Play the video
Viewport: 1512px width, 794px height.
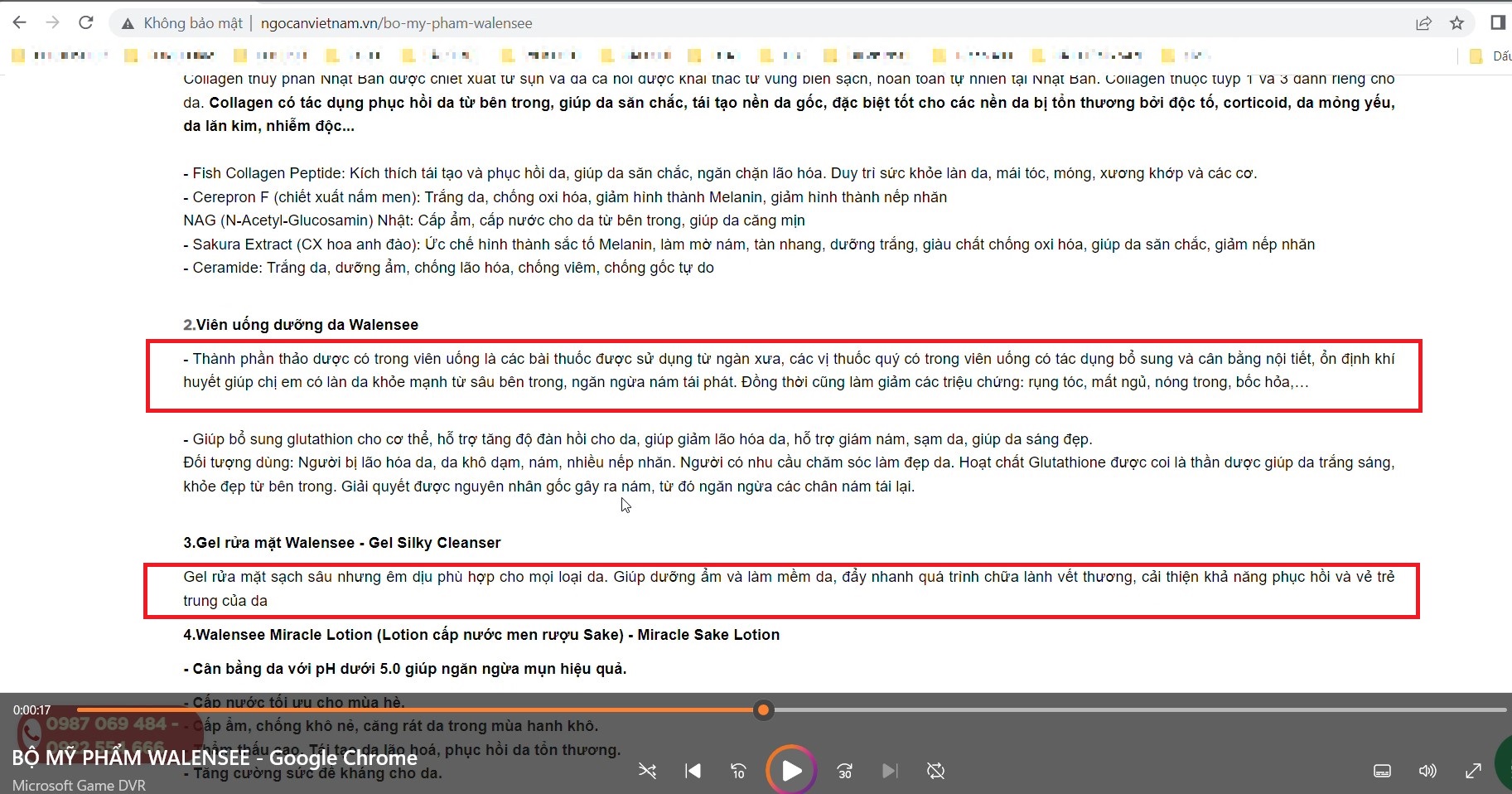point(791,771)
